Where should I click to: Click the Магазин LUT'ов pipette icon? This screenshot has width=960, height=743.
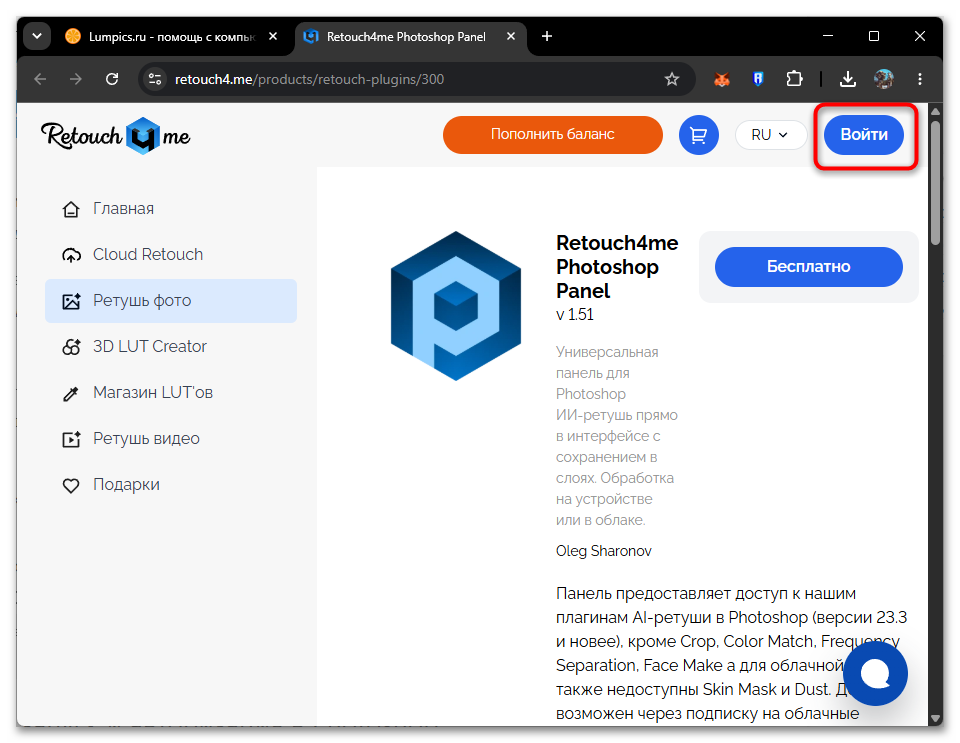tap(71, 394)
